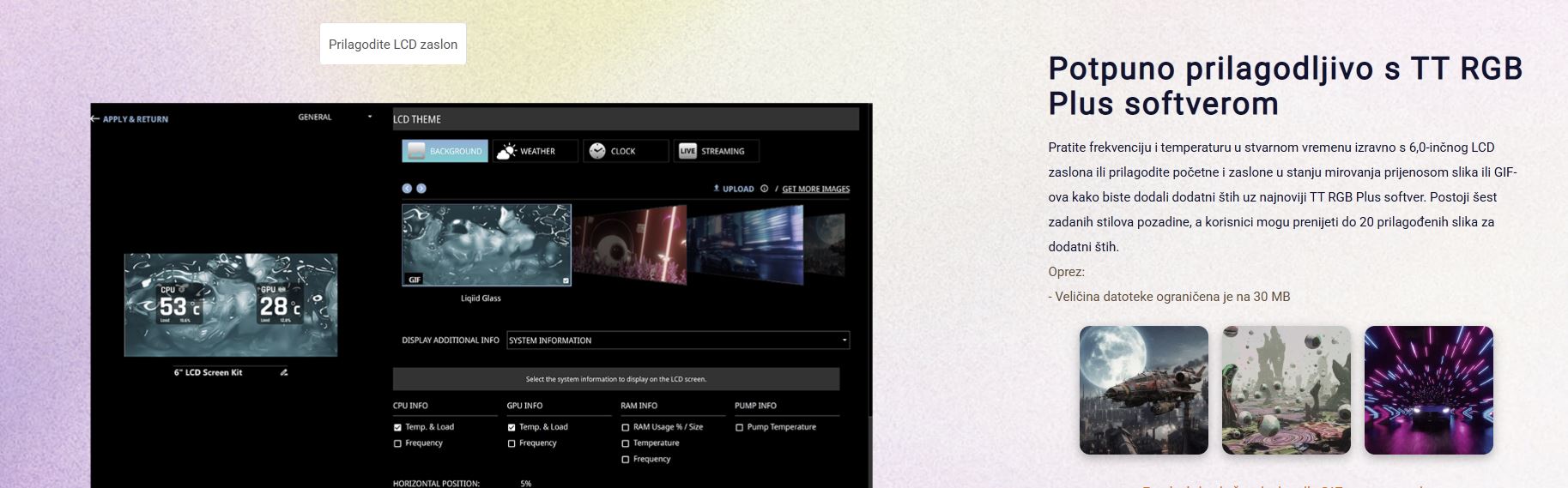This screenshot has width=1568, height=488.
Task: Click the pencil icon beside LCD Screen Kit
Action: click(284, 372)
